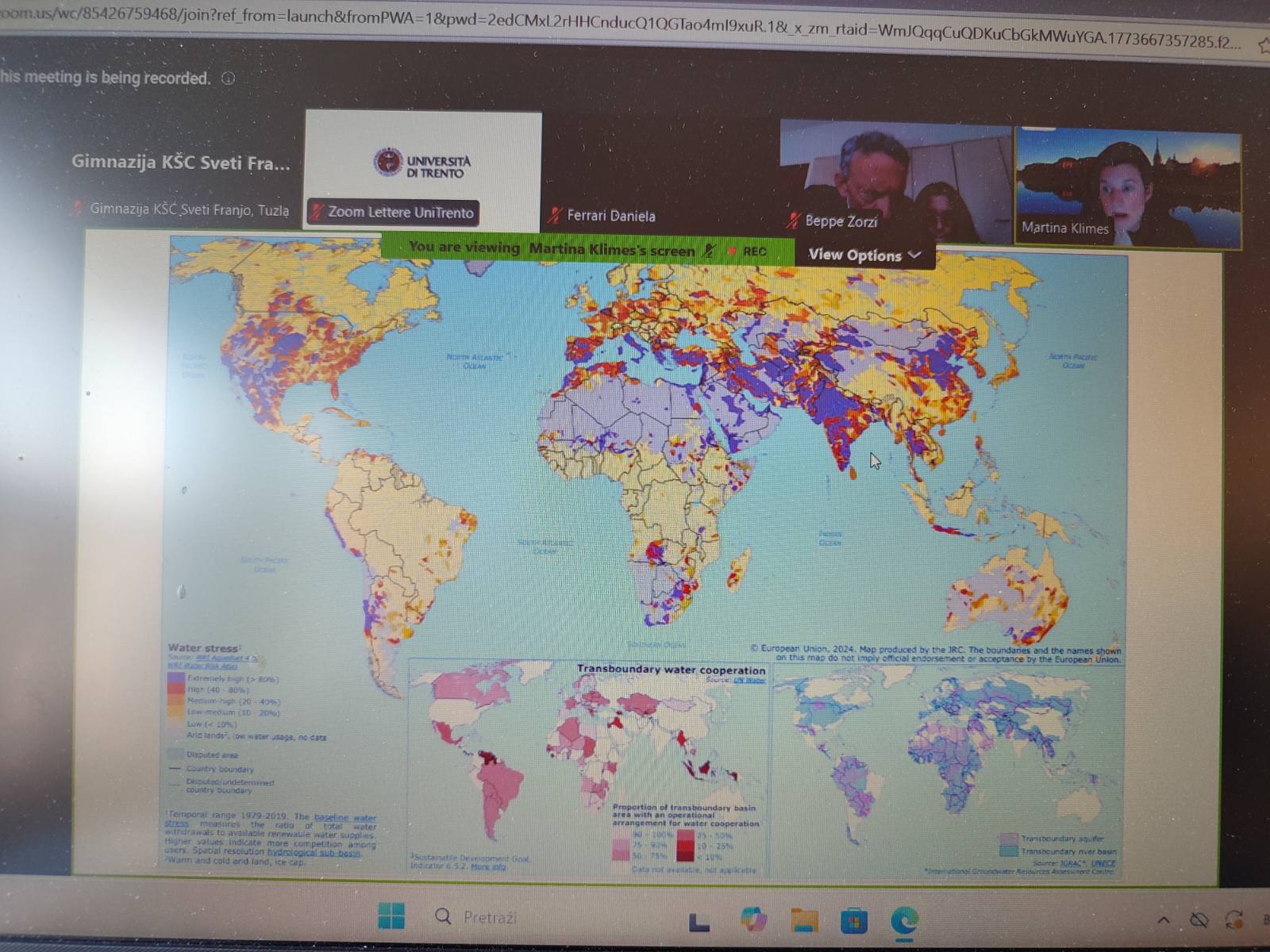Click the recording info icon
This screenshot has width=1270, height=952.
point(229,78)
